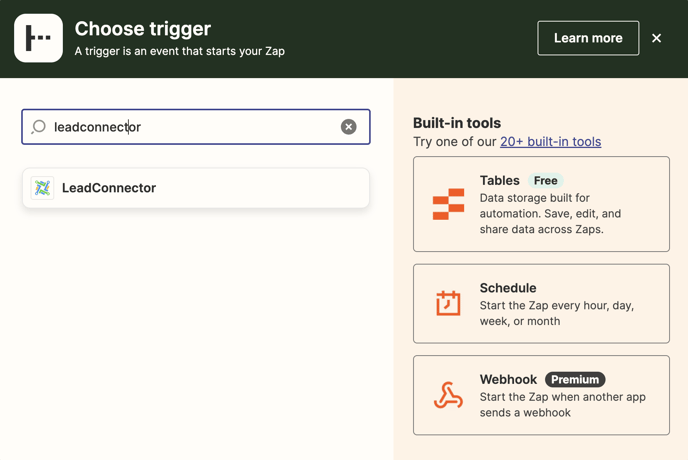Select the Webhook card title

(x=508, y=380)
